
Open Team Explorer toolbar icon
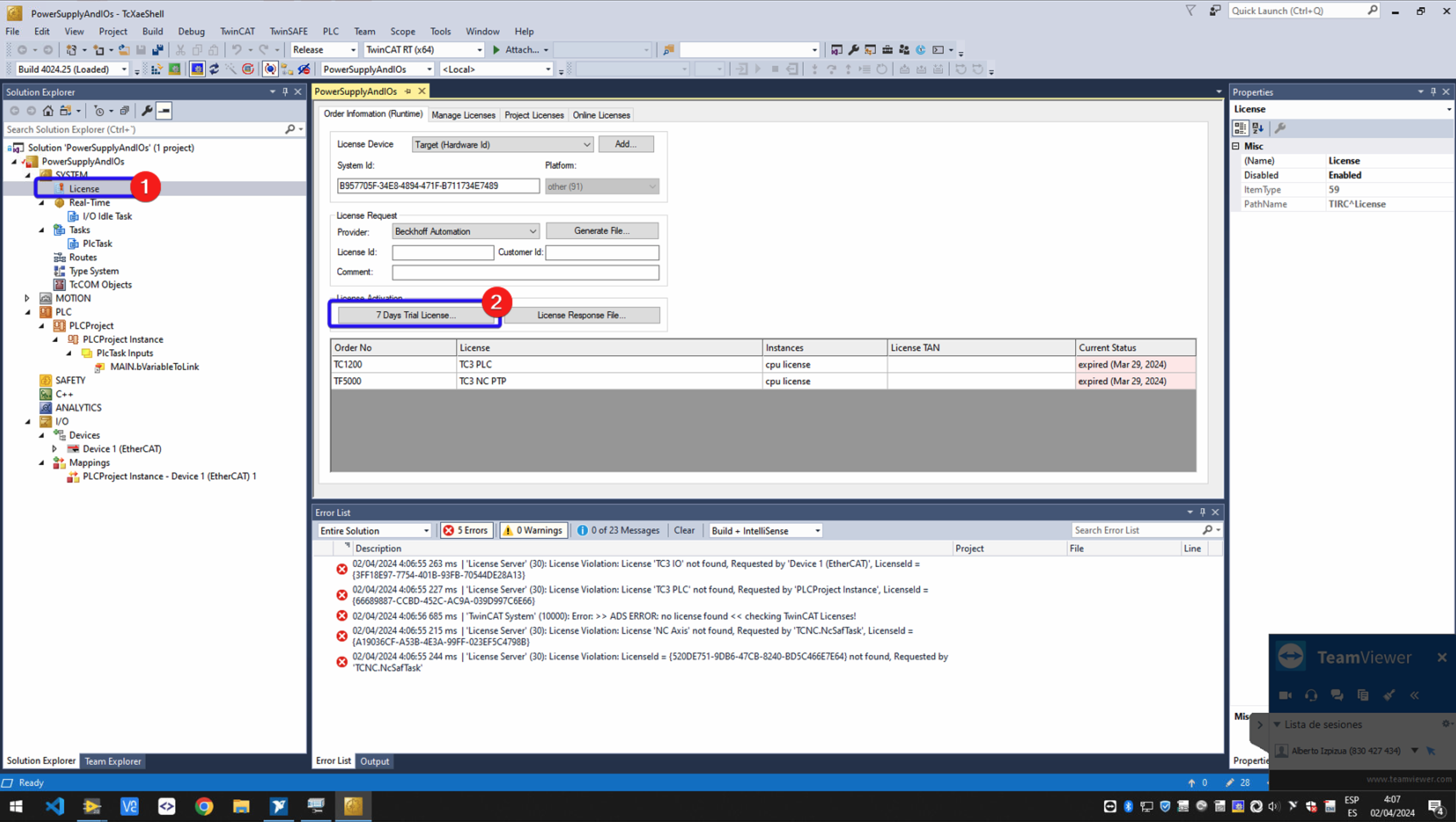coord(904,50)
